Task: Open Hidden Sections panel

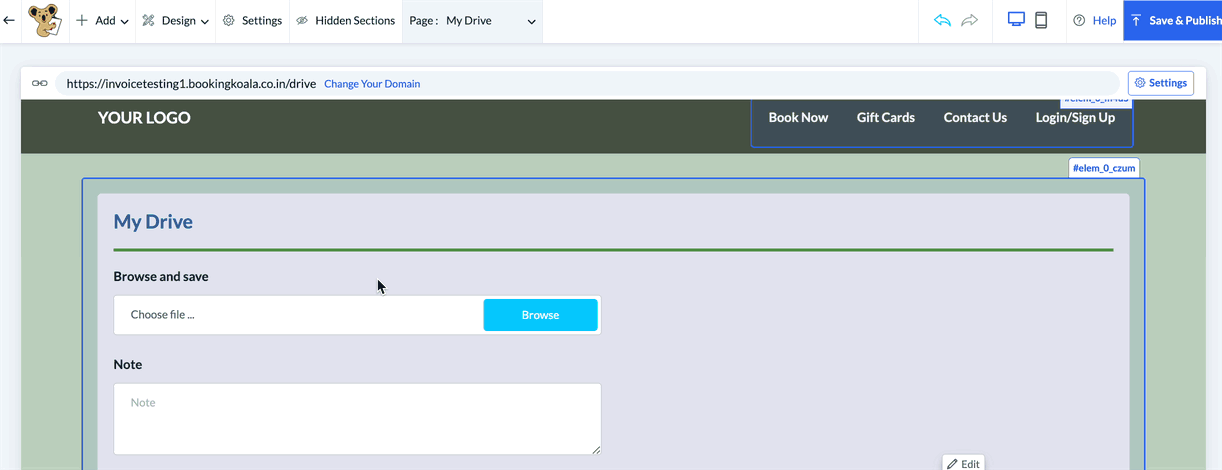Action: pyautogui.click(x=346, y=20)
